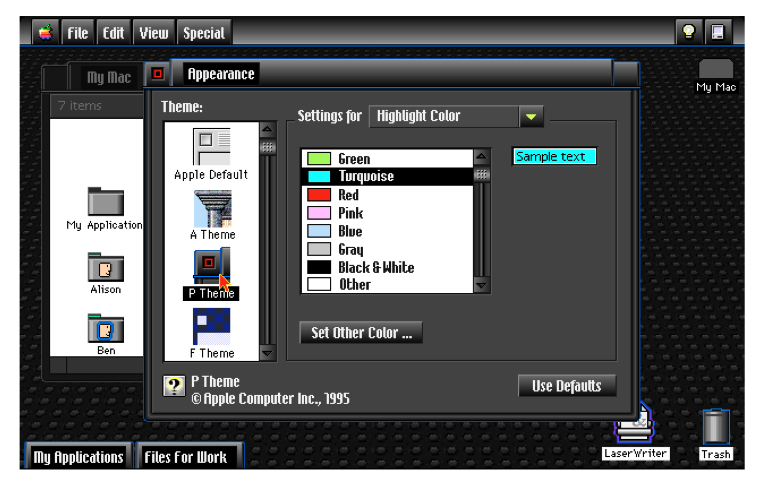Open the Apple menu icon
Viewport: 762px width, 481px height.
pyautogui.click(x=46, y=33)
